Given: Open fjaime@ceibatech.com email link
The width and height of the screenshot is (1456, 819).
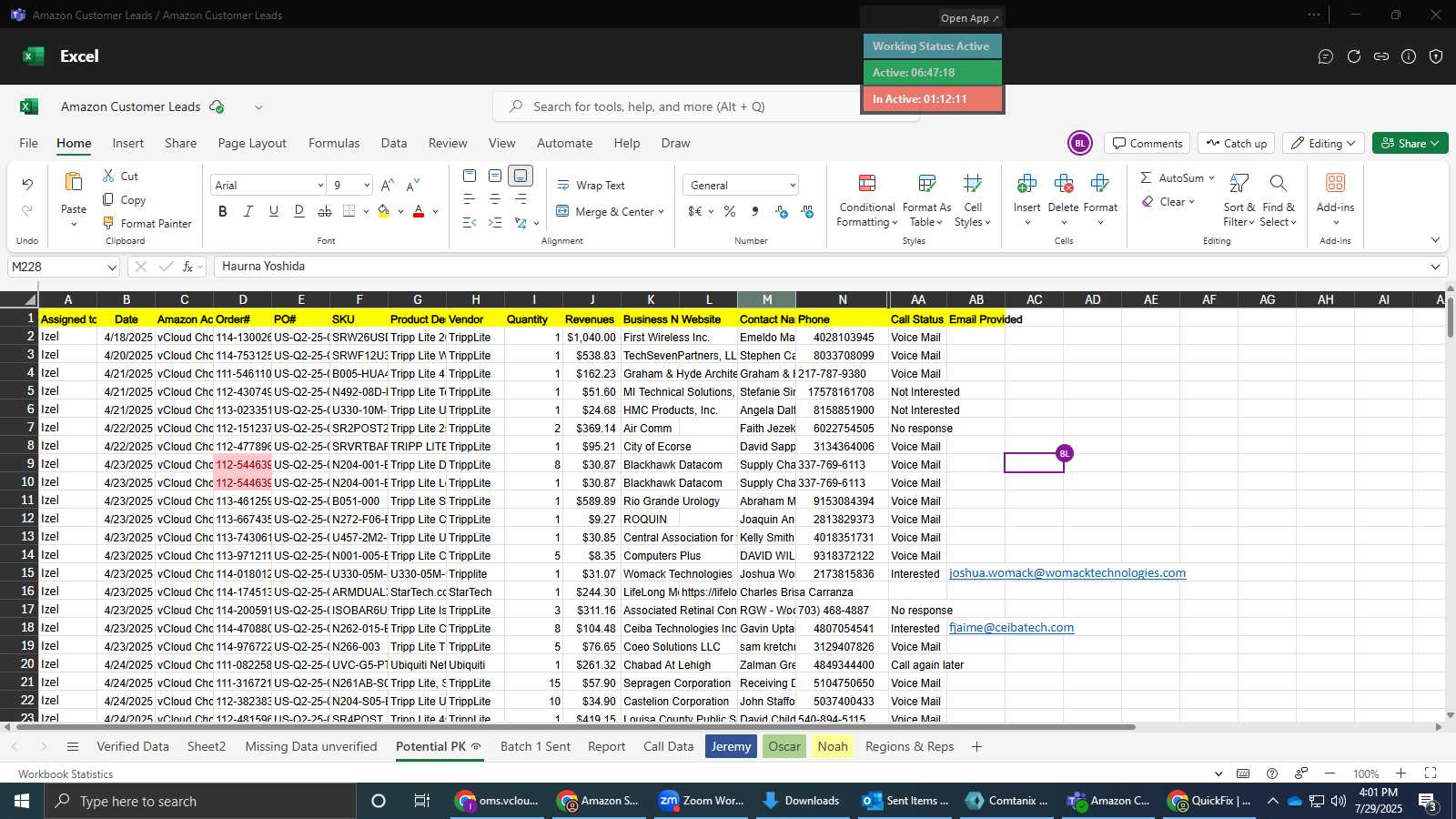Looking at the screenshot, I should (x=1011, y=628).
